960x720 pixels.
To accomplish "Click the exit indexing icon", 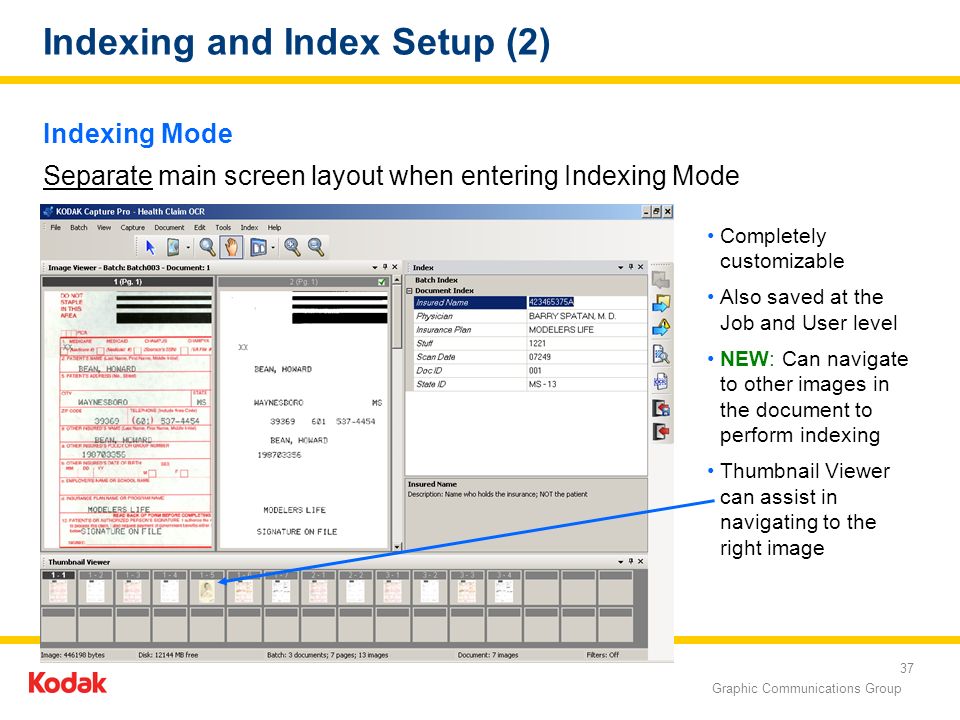I will (661, 432).
